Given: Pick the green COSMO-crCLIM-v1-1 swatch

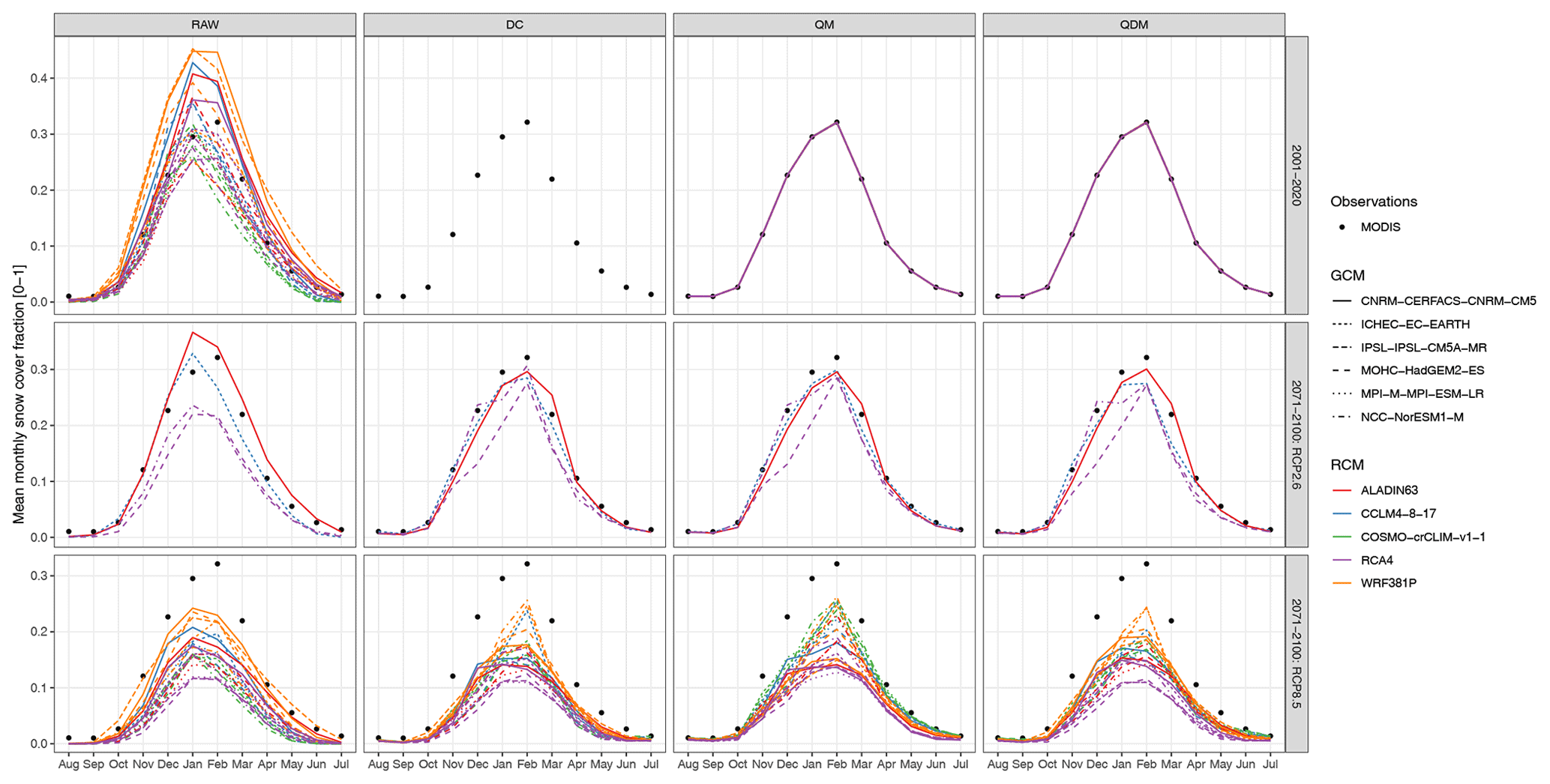Looking at the screenshot, I should (x=1343, y=537).
